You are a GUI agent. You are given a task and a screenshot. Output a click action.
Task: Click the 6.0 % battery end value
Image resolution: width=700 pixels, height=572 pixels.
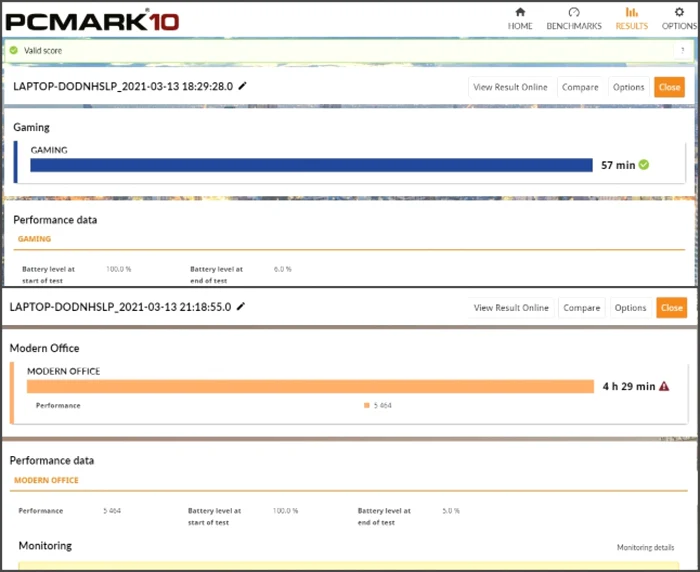coord(283,269)
